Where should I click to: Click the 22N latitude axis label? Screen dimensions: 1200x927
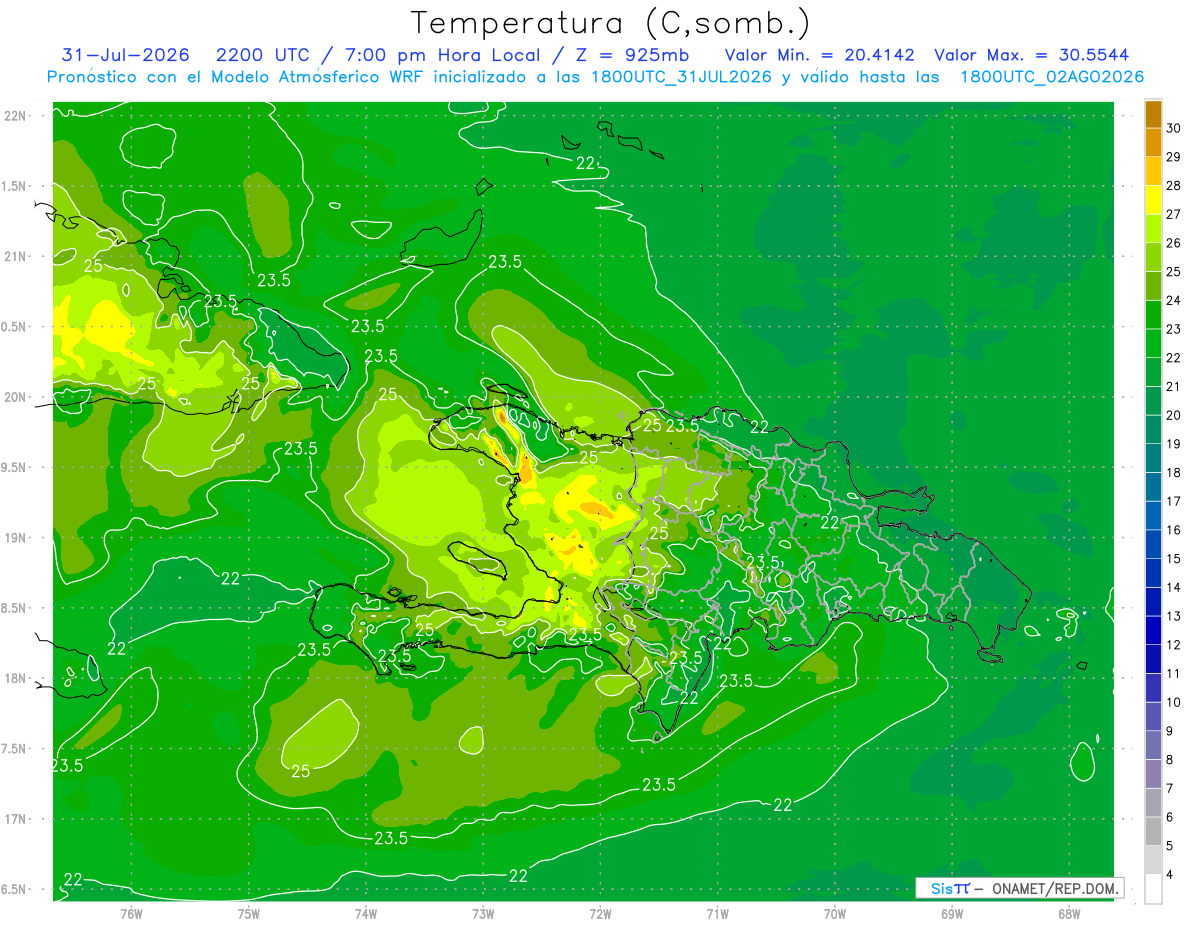pos(15,116)
